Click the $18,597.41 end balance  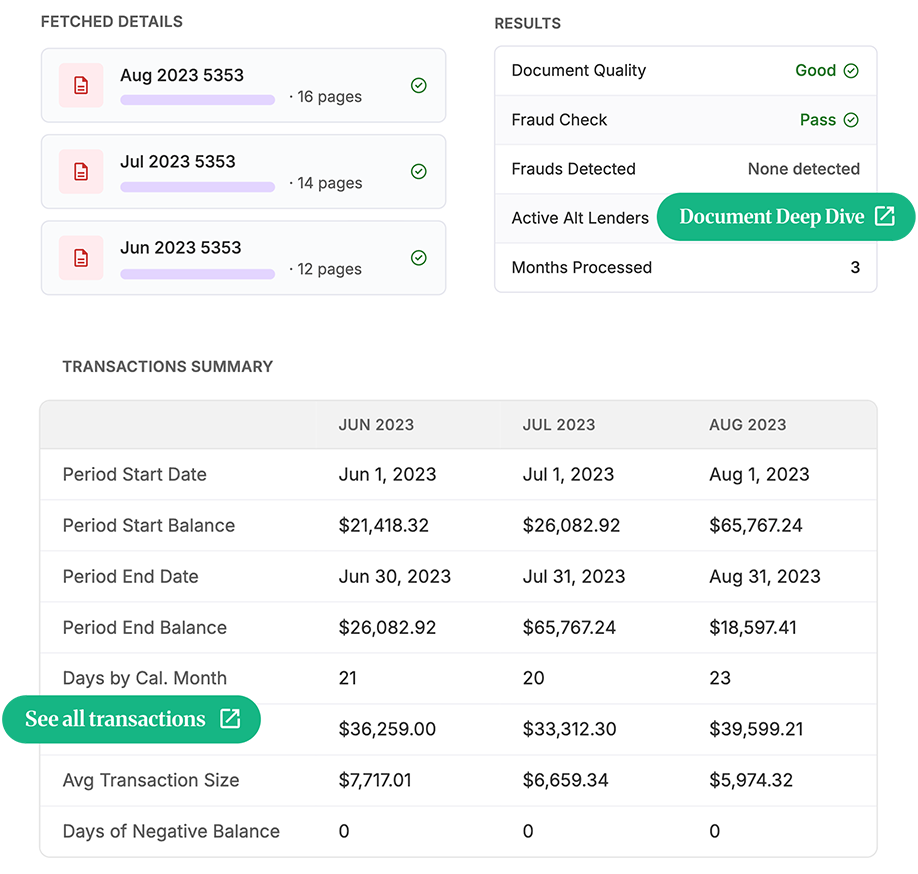pyautogui.click(x=753, y=628)
